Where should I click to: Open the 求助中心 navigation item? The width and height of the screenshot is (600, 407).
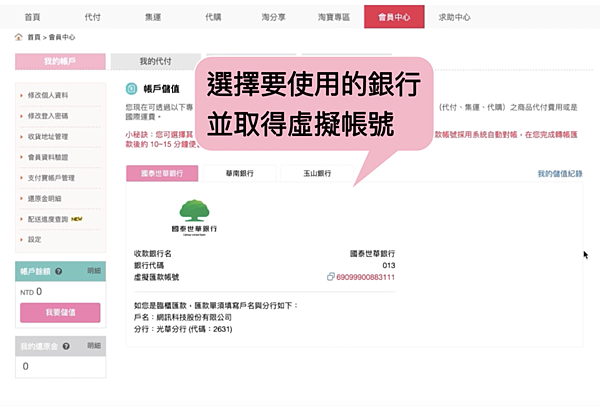click(x=455, y=17)
